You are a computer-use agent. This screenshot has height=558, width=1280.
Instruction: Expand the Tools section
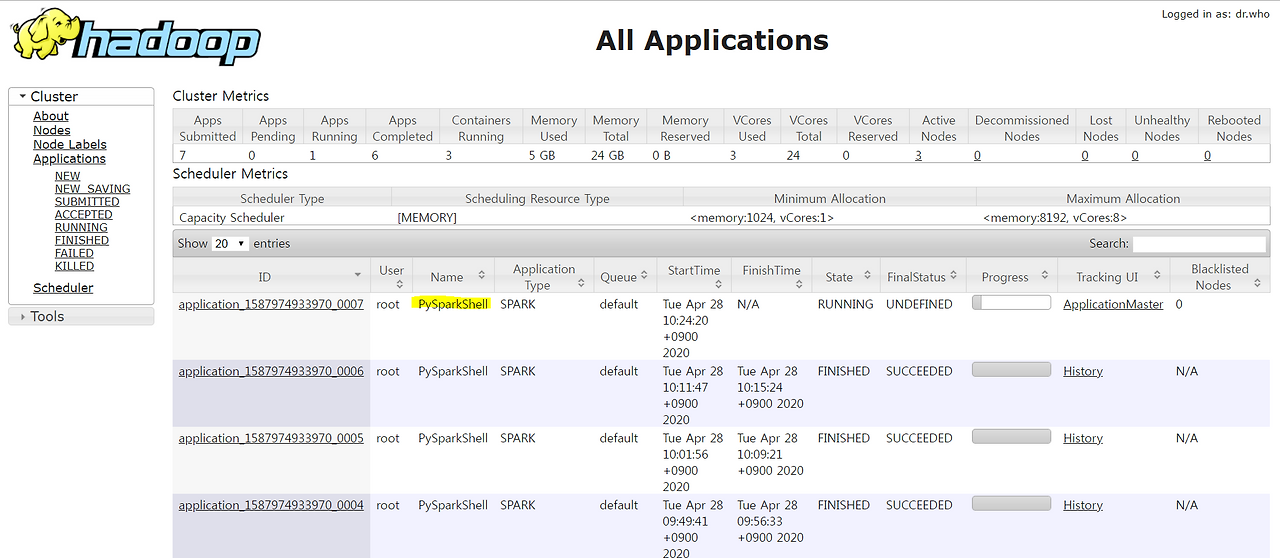click(81, 316)
